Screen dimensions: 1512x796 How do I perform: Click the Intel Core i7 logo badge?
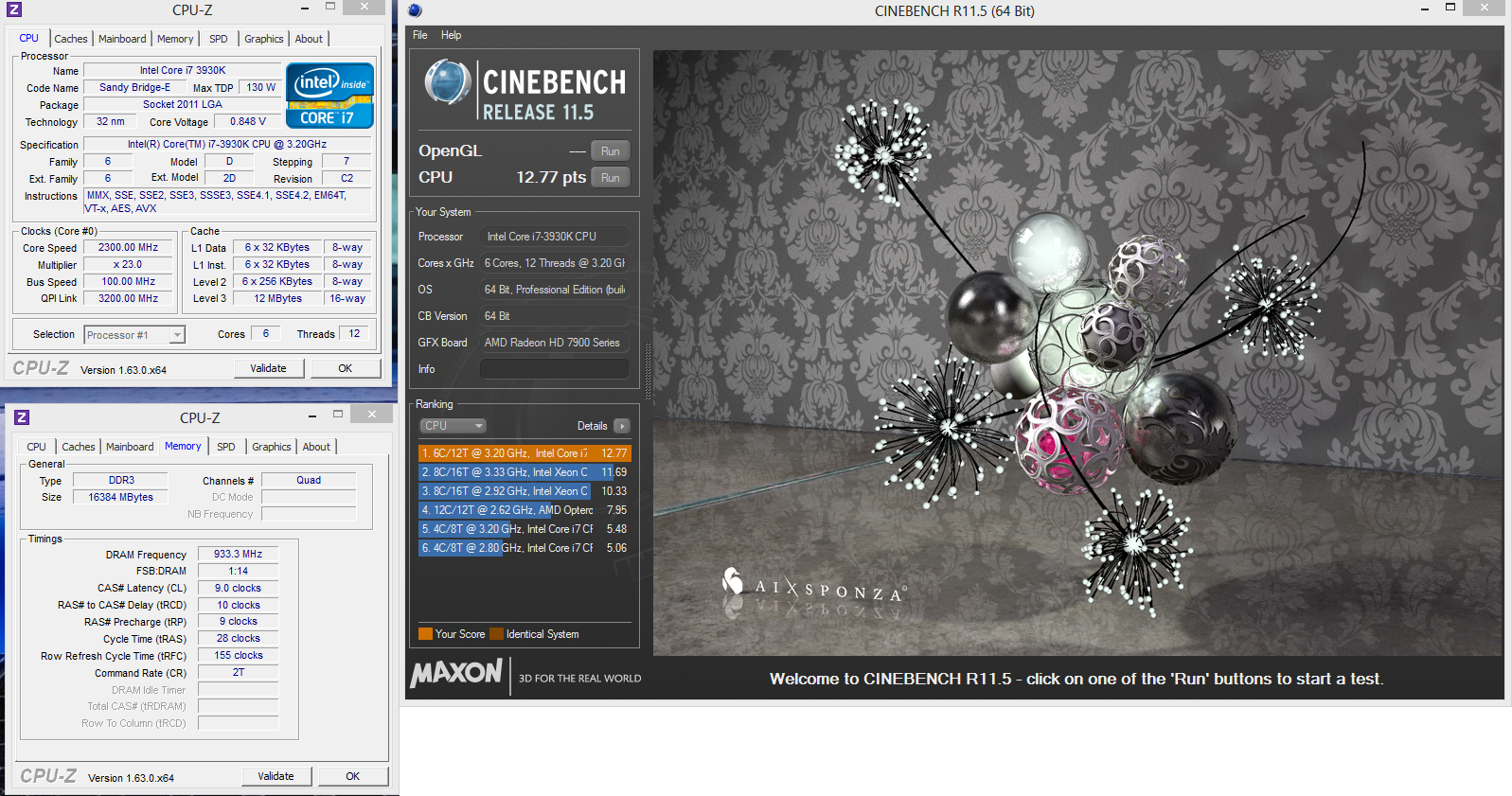(329, 96)
